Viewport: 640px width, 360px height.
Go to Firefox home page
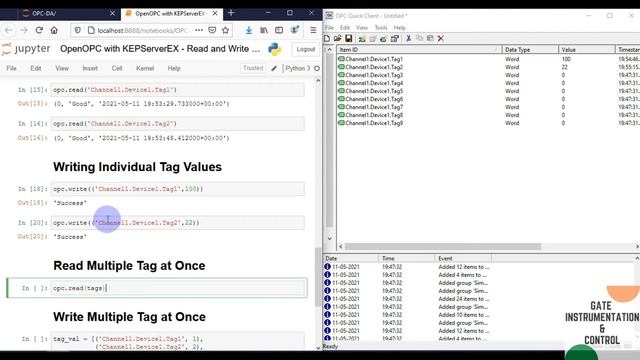coord(54,30)
